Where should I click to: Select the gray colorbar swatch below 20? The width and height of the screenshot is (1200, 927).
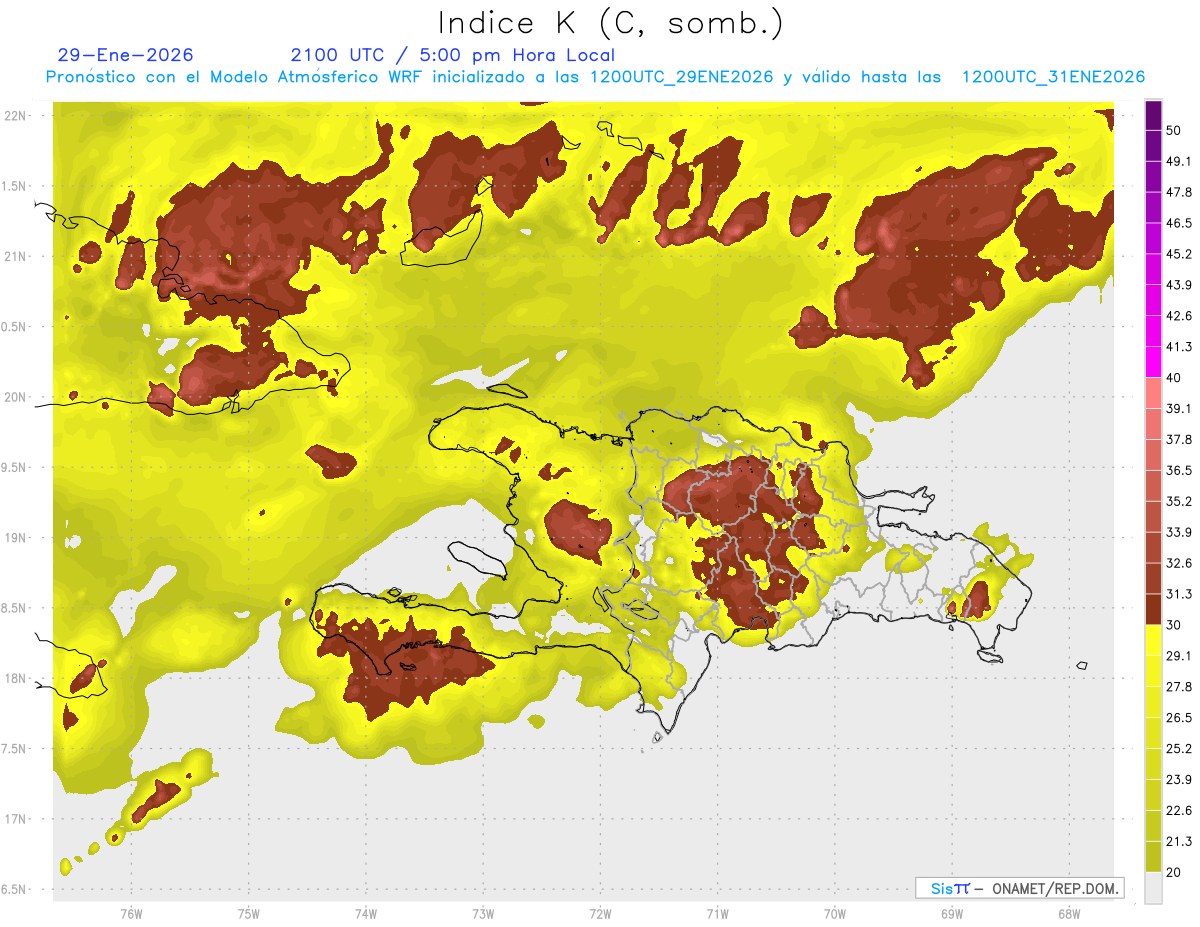click(x=1153, y=888)
